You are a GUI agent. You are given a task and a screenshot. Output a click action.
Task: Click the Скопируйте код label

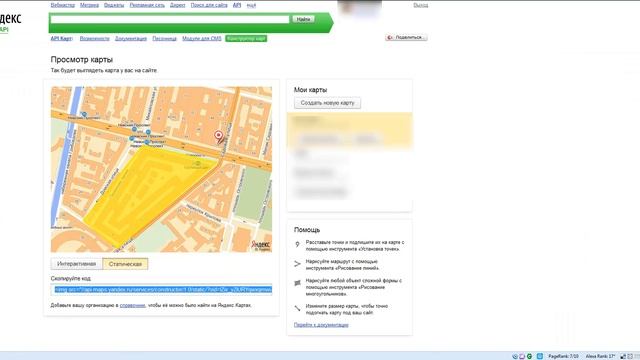[71, 278]
